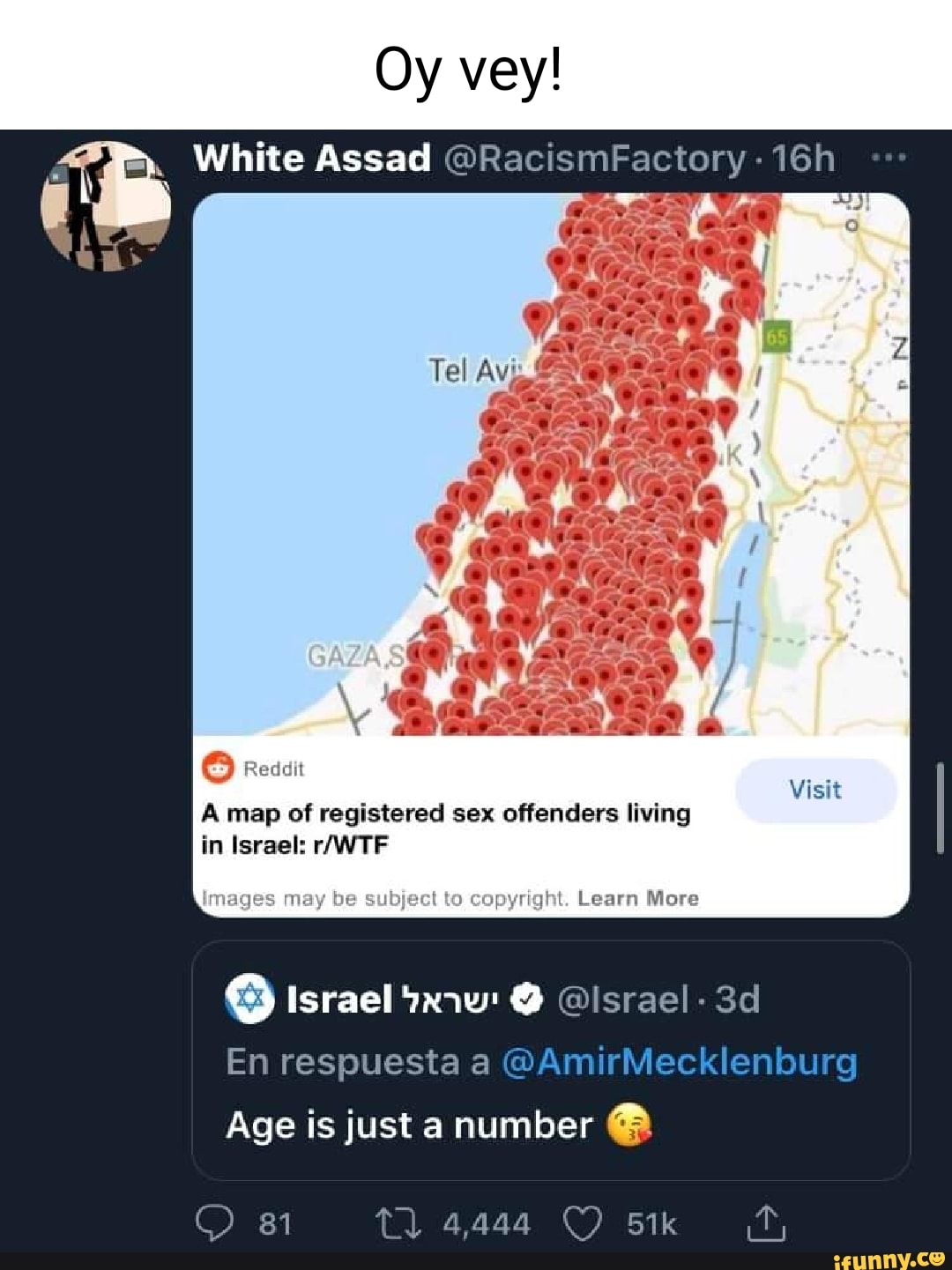Click the Reddit logo icon

[218, 769]
